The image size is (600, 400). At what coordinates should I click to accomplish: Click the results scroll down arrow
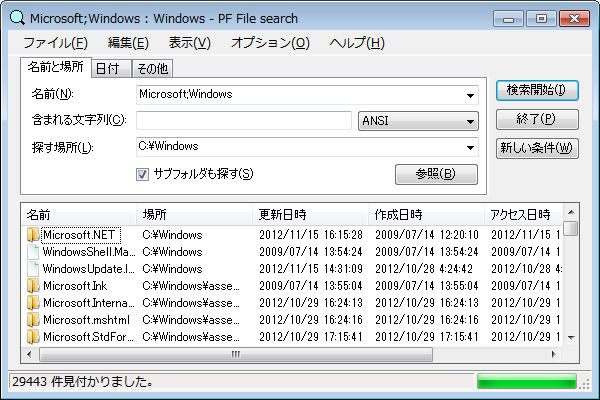(x=571, y=337)
